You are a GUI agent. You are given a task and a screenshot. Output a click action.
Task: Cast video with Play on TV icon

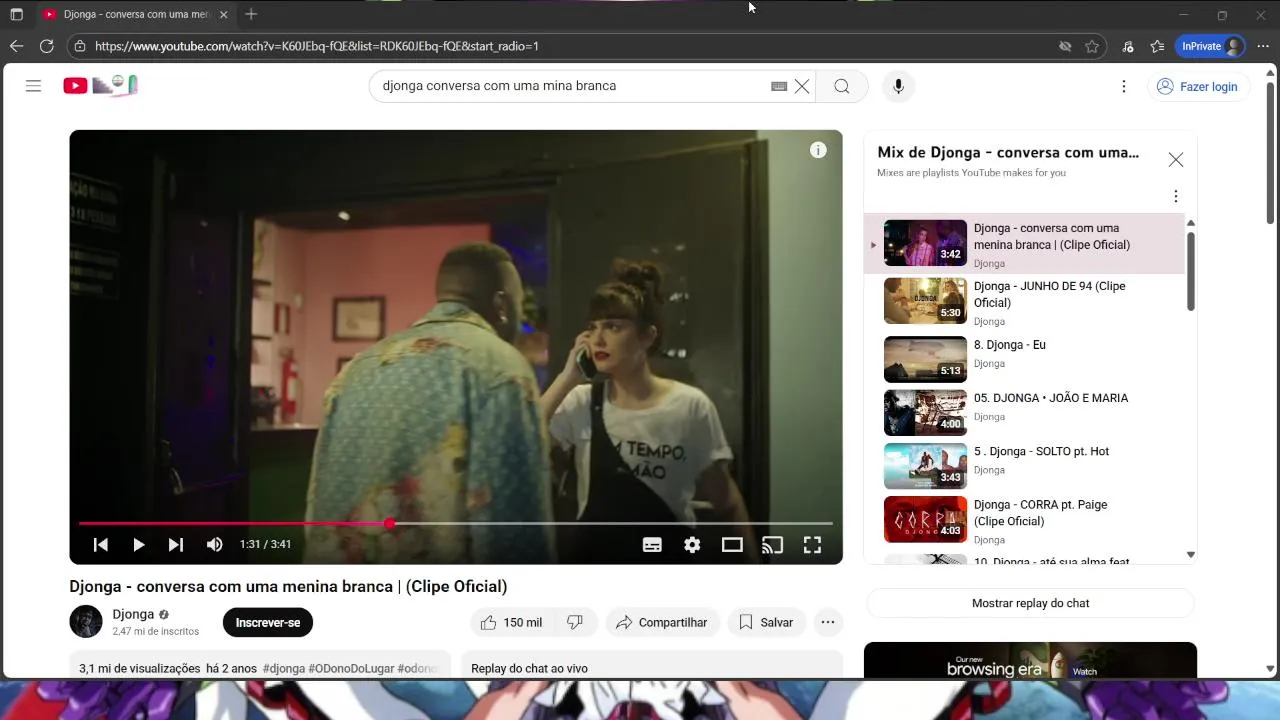tap(772, 545)
